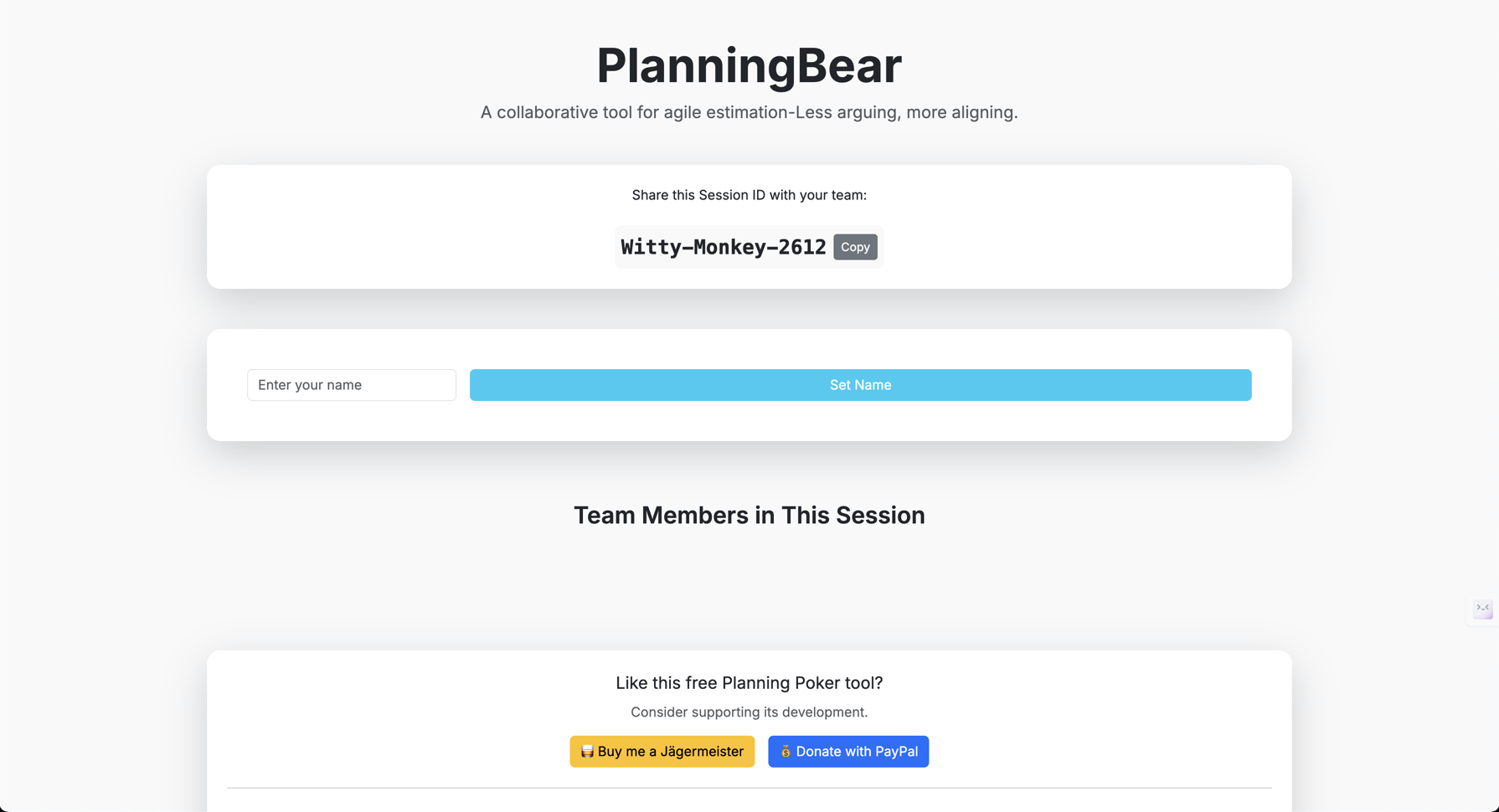Select the session ID Witty-Monkey-2612 text
This screenshot has width=1499, height=812.
pyautogui.click(x=722, y=247)
